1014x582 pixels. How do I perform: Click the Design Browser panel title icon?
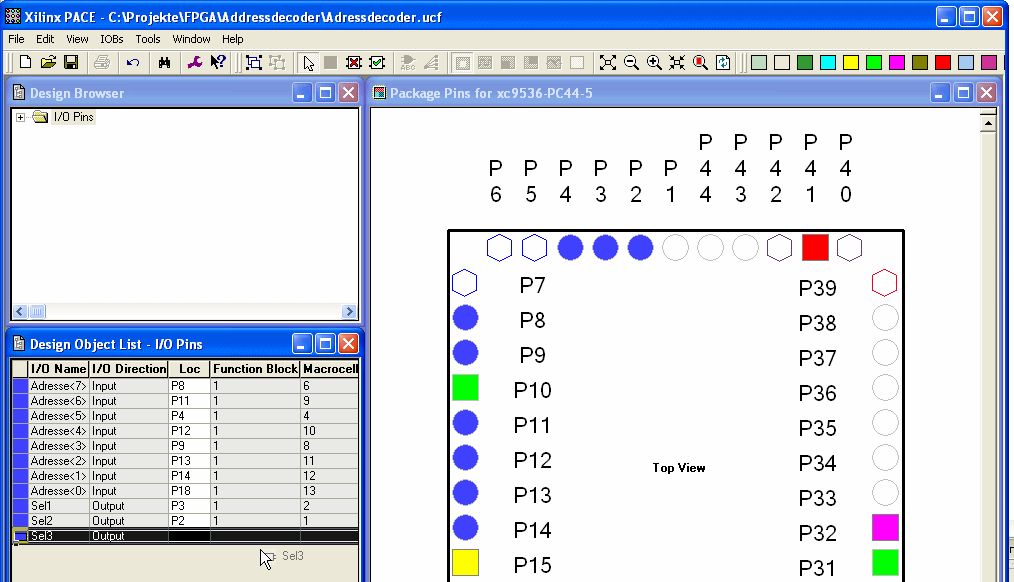19,92
